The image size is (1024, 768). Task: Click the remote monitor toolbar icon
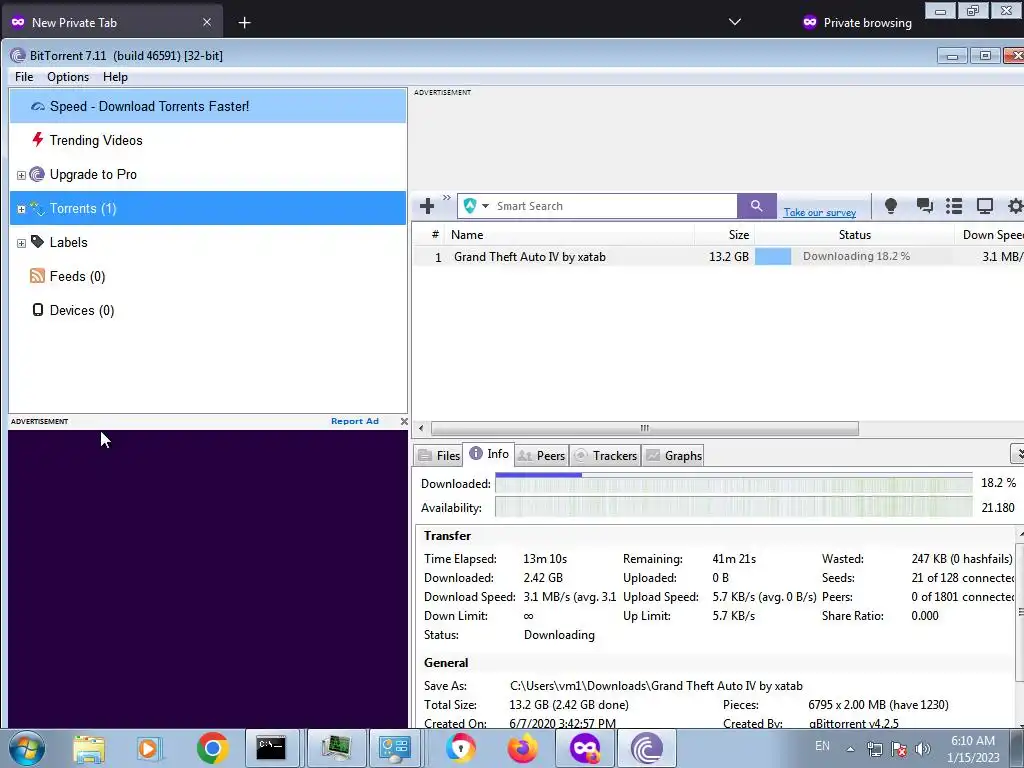985,206
